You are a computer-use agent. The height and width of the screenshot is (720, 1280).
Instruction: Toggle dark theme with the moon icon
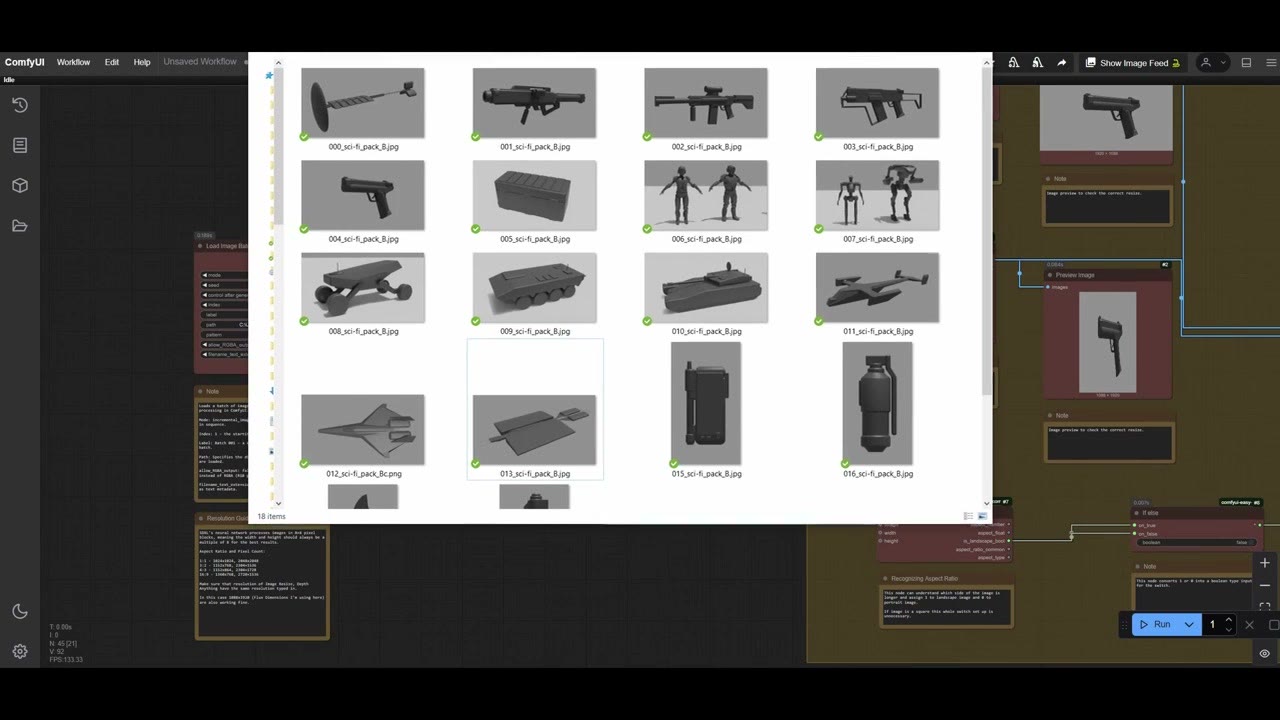(20, 611)
